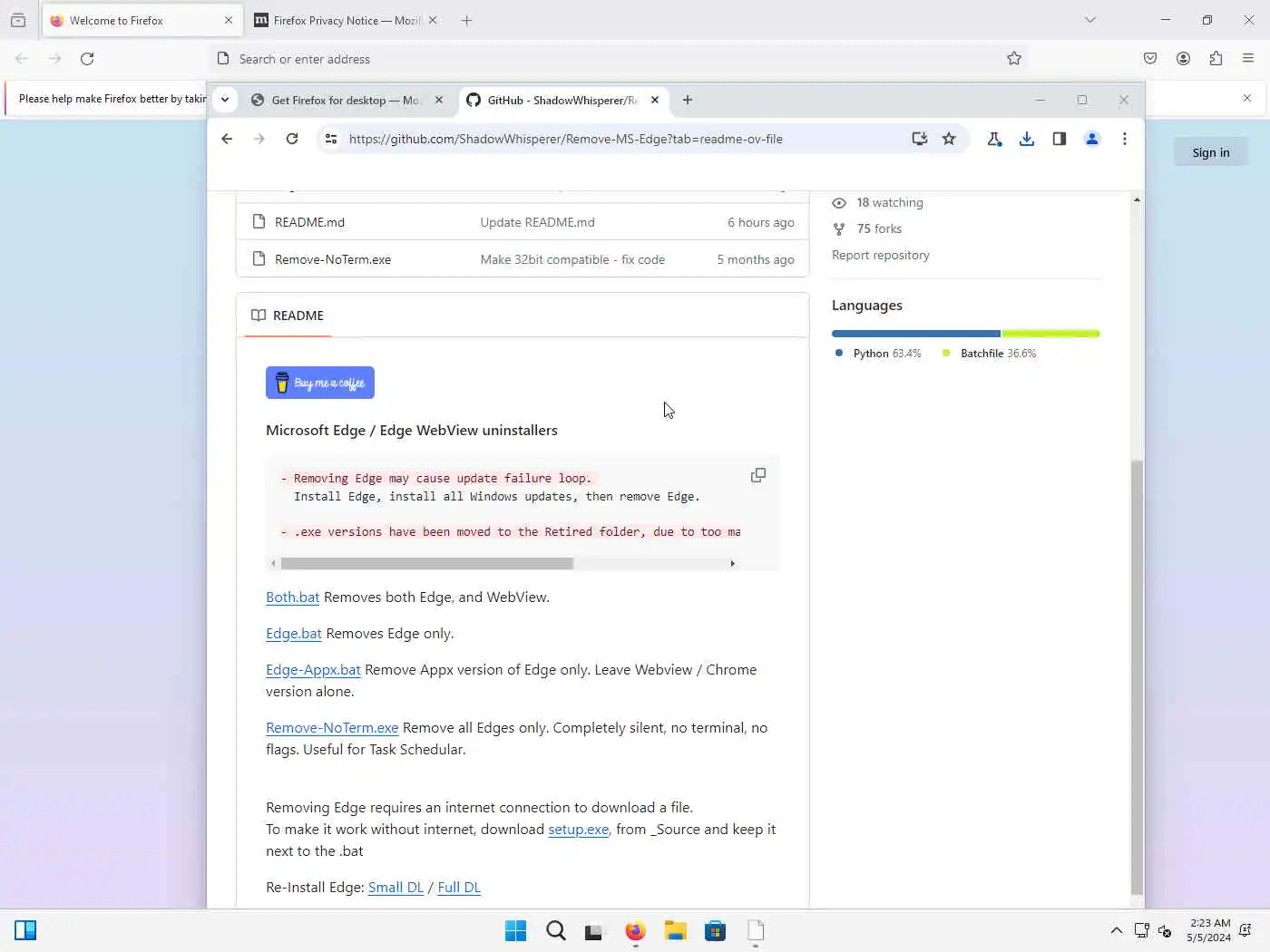Click Small DL reinstall link
This screenshot has height=952, width=1270.
(x=396, y=888)
